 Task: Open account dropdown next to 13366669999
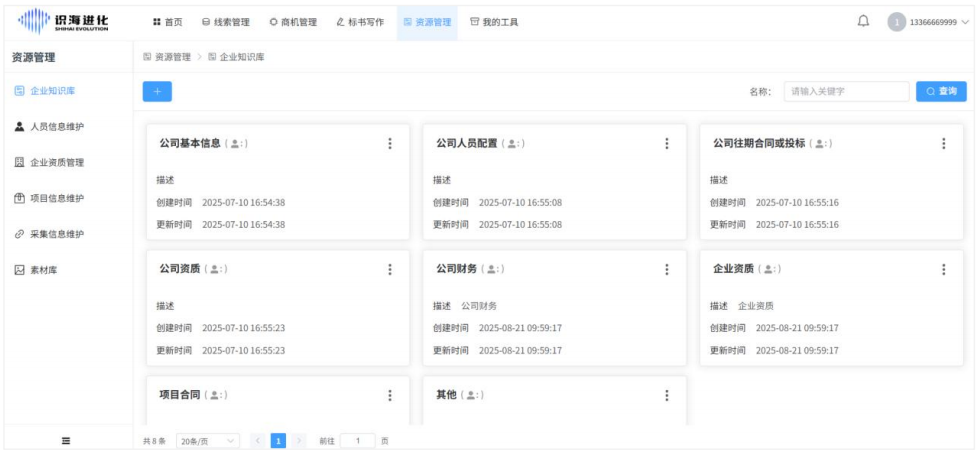965,22
